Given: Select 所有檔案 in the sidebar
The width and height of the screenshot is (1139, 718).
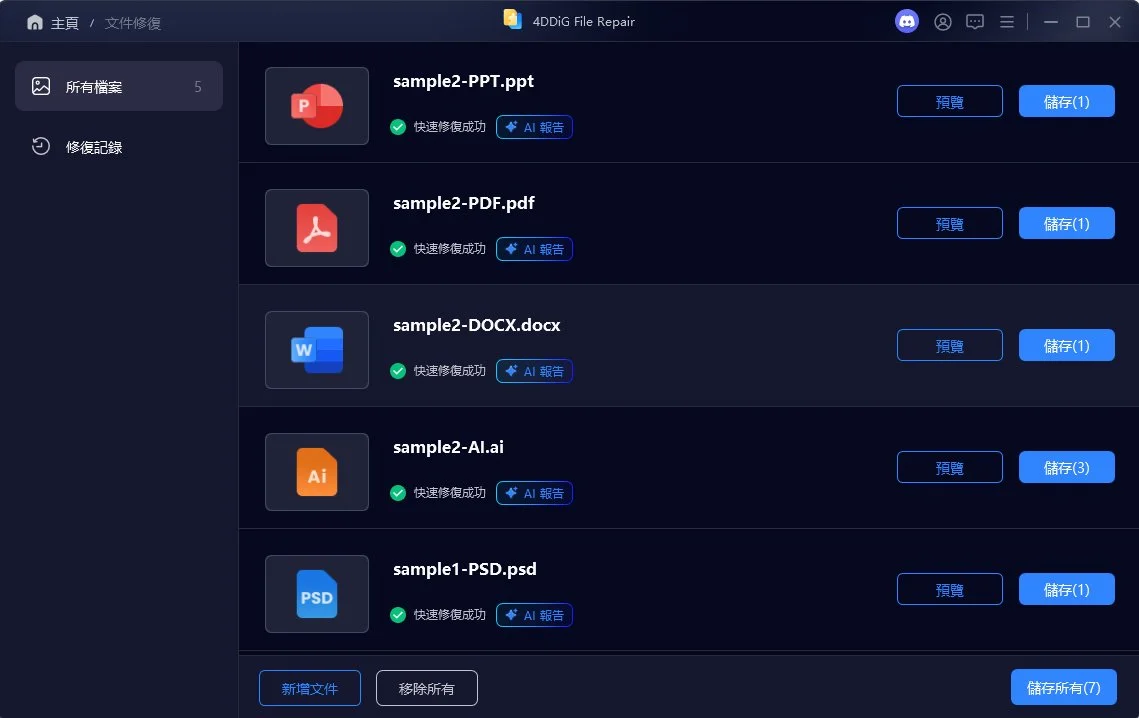Looking at the screenshot, I should point(119,86).
